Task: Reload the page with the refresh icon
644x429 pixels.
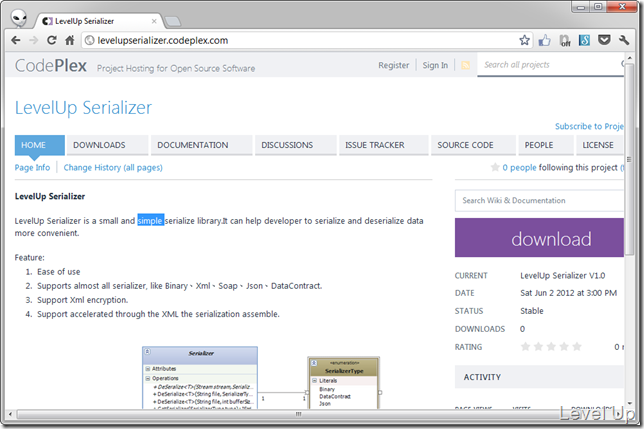Action: 51,40
